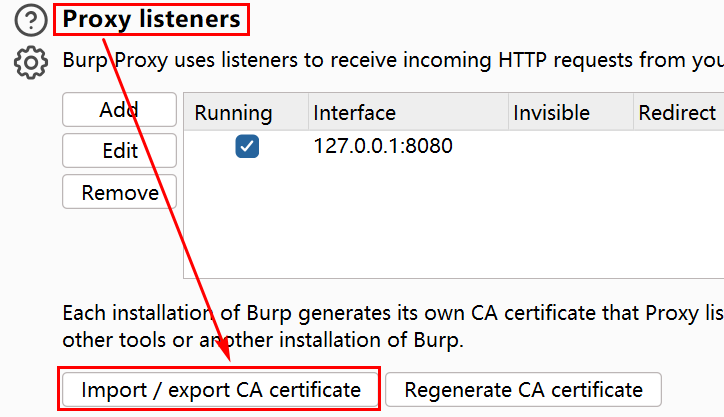Sort by the Running column header

(247, 112)
